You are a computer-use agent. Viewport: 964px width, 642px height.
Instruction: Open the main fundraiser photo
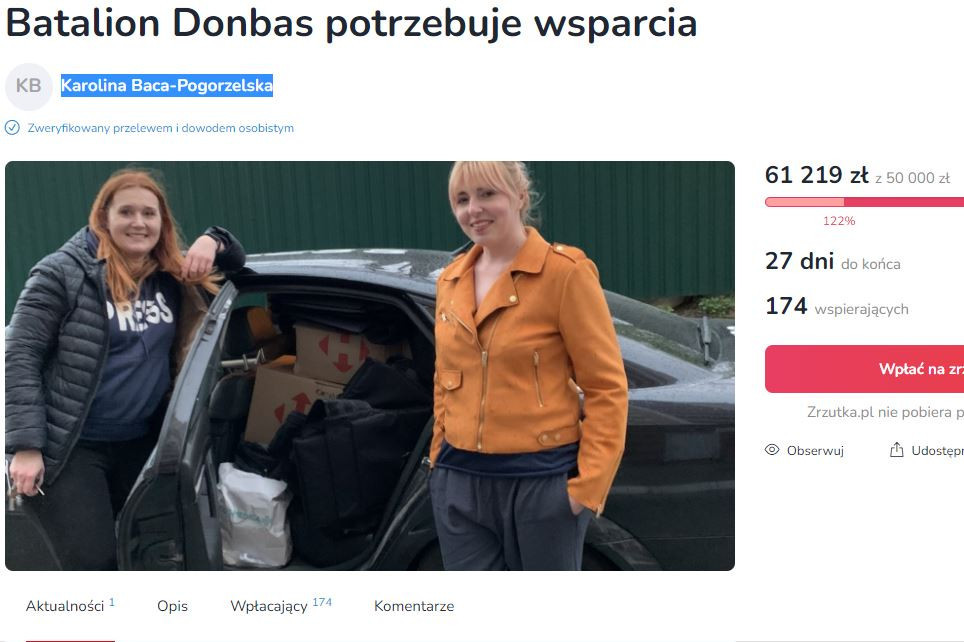click(369, 366)
